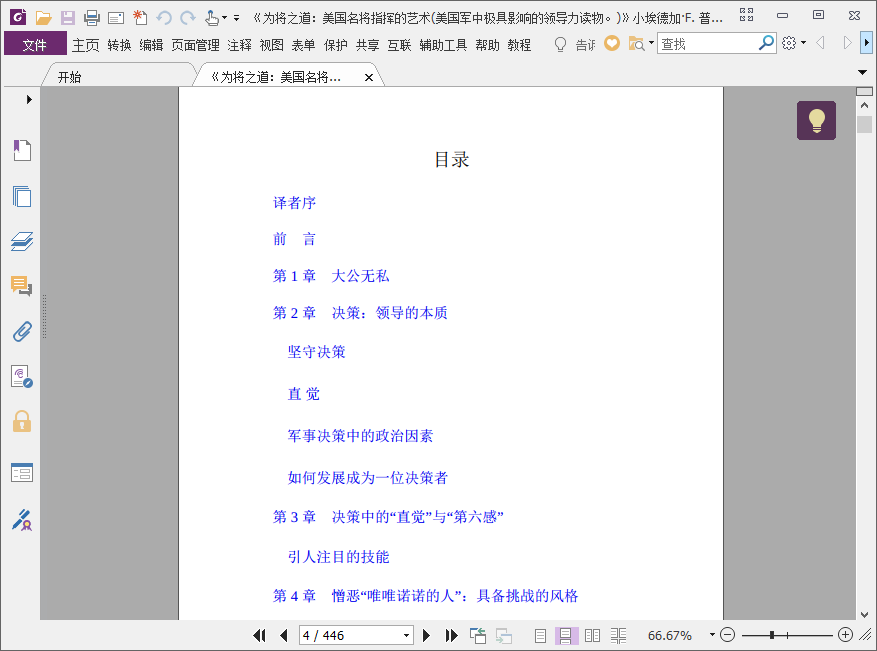Redo the last action
877x651 pixels.
coord(188,18)
